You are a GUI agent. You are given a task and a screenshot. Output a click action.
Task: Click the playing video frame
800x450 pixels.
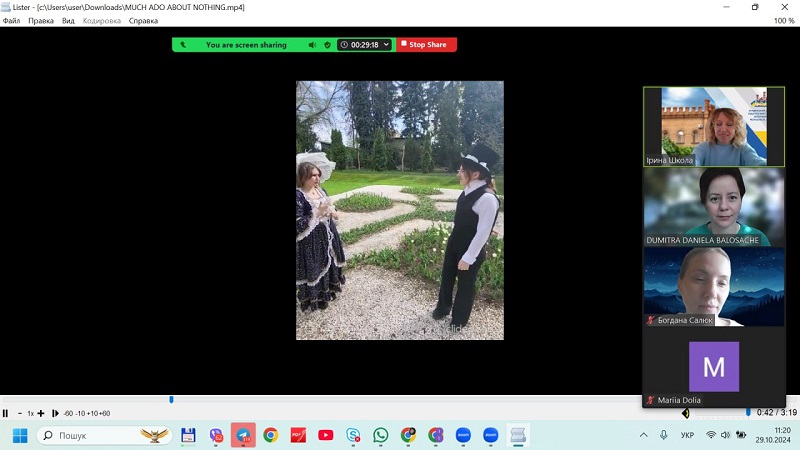click(400, 210)
